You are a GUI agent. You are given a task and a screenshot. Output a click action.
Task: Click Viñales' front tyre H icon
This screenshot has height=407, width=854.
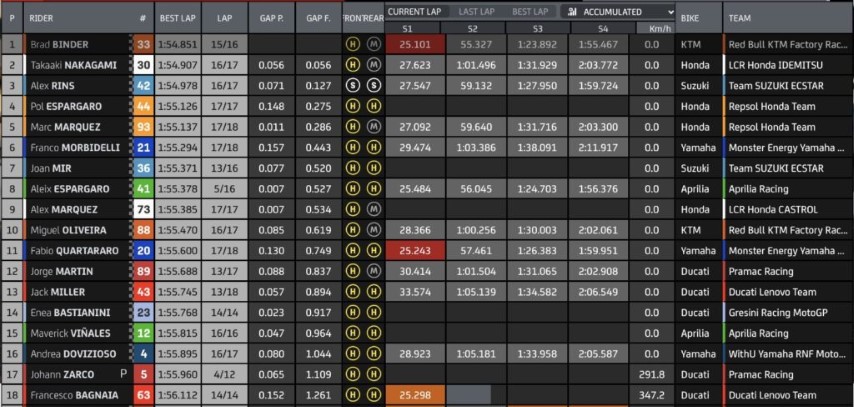click(x=353, y=333)
